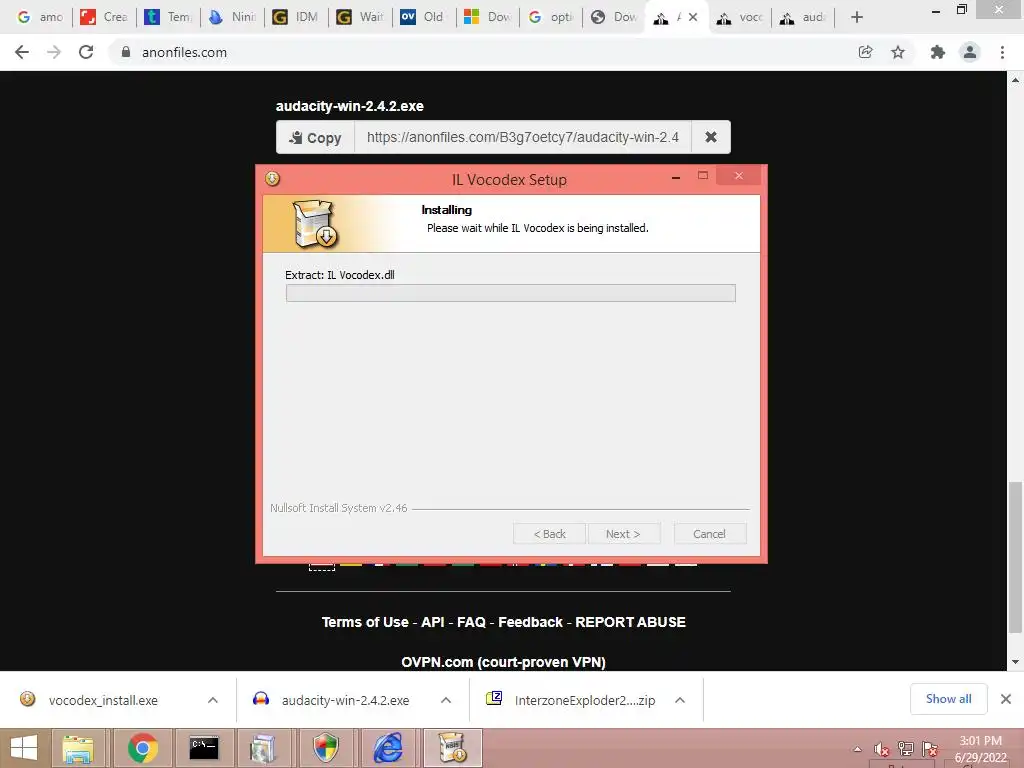1024x768 pixels.
Task: Click the Back button in the installer
Action: pos(549,534)
